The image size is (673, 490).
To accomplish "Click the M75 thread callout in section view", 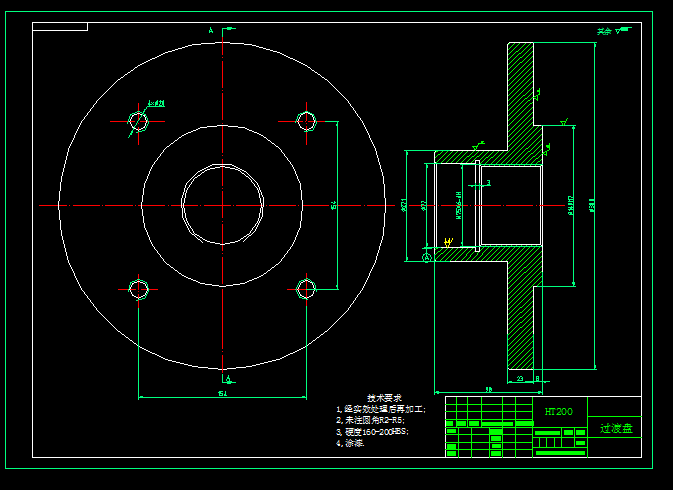I will pyautogui.click(x=458, y=206).
